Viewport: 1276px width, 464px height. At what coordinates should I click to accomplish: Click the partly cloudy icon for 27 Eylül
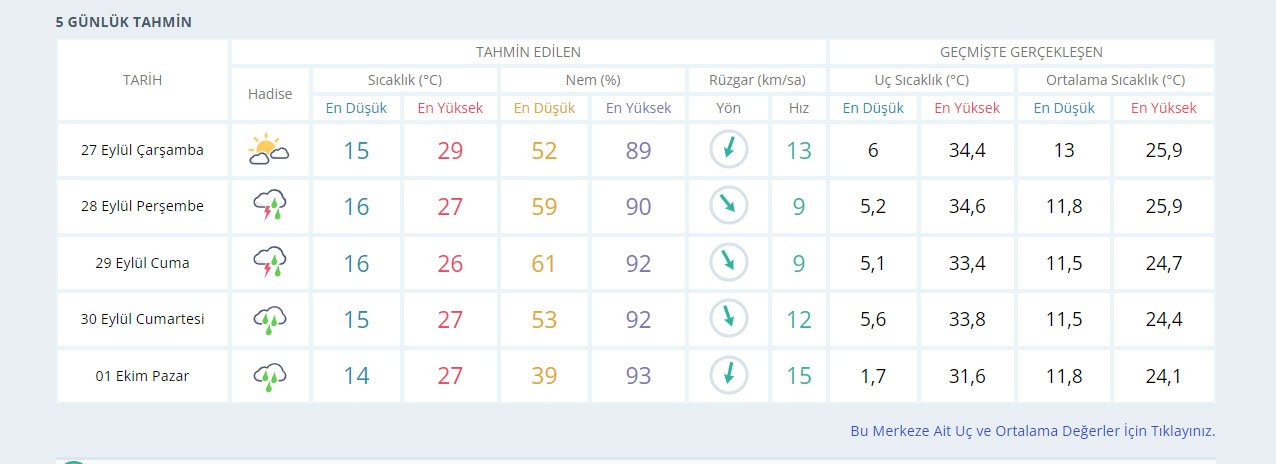click(x=269, y=150)
